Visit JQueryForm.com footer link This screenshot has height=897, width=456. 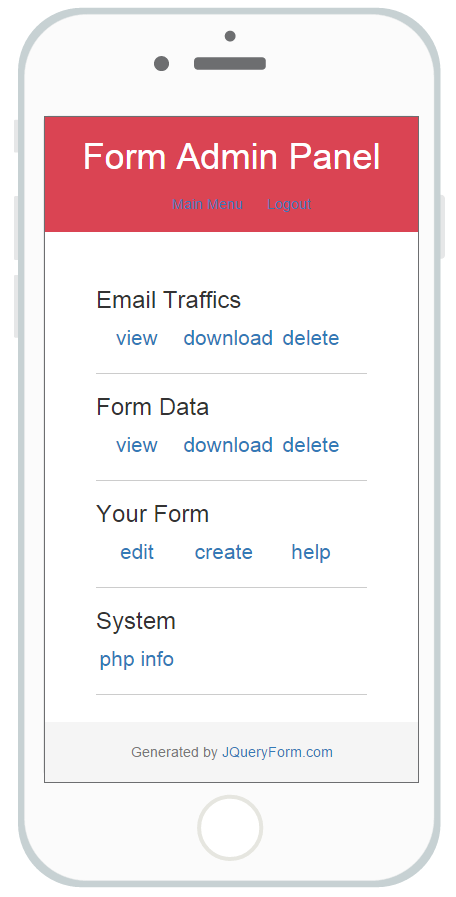pos(277,752)
